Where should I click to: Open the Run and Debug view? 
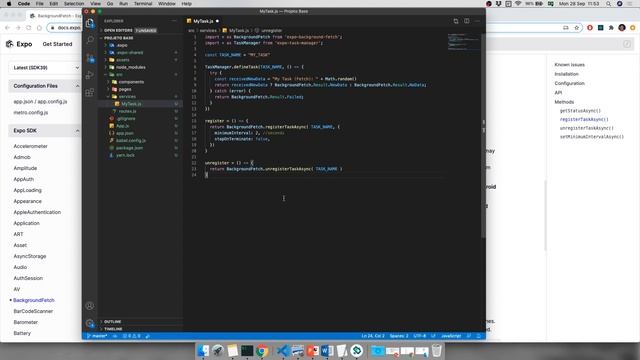coord(90,75)
